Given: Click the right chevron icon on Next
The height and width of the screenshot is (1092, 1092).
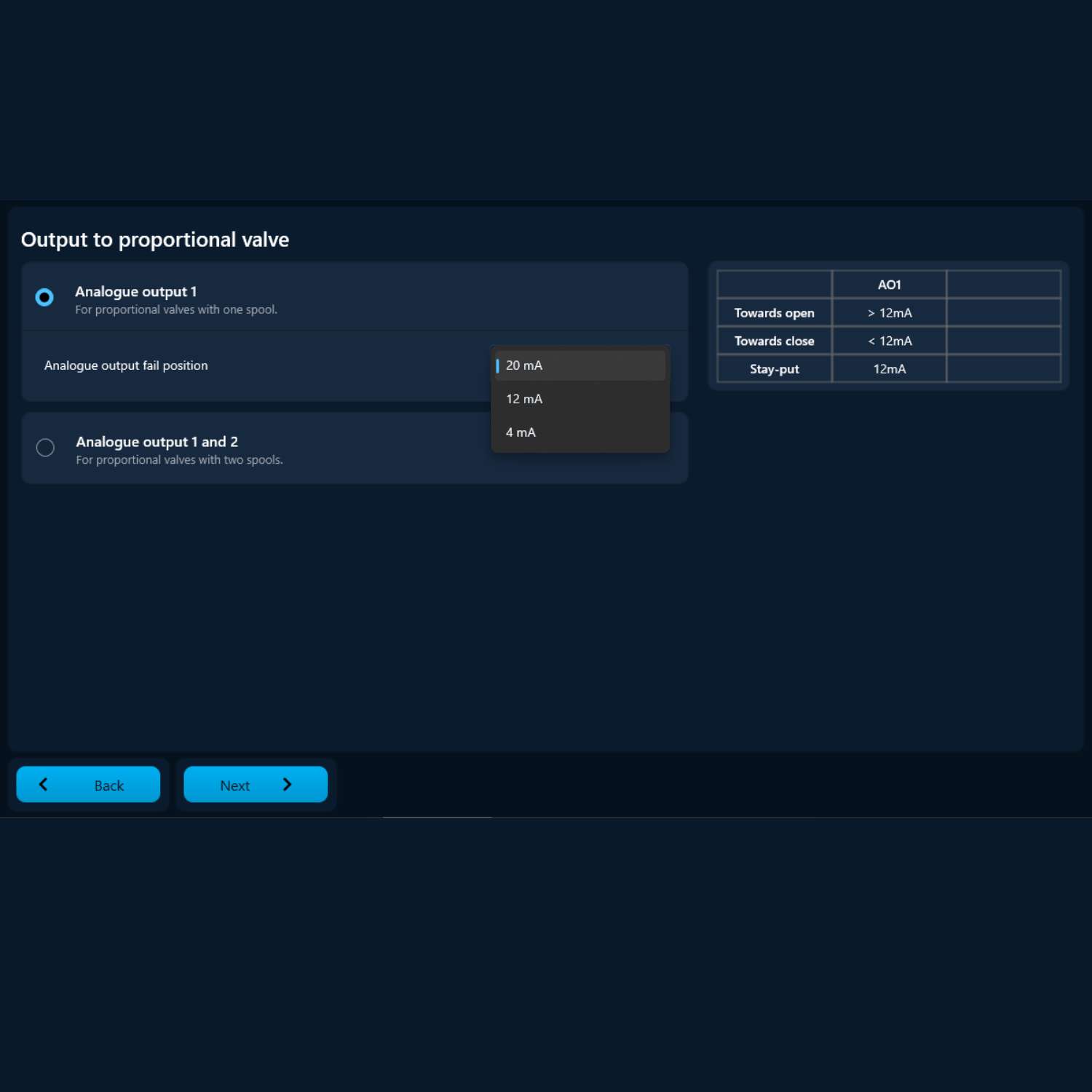Looking at the screenshot, I should tap(287, 784).
